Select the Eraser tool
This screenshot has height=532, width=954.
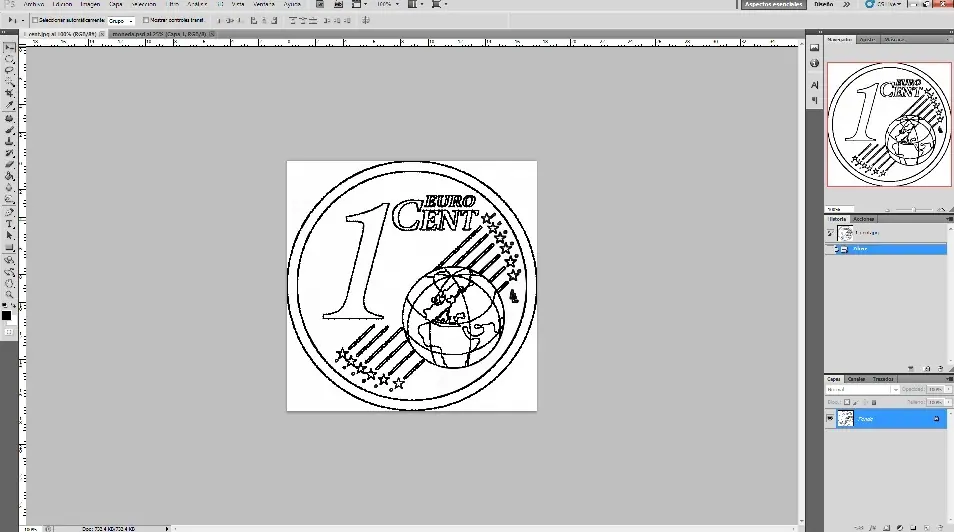tap(9, 165)
